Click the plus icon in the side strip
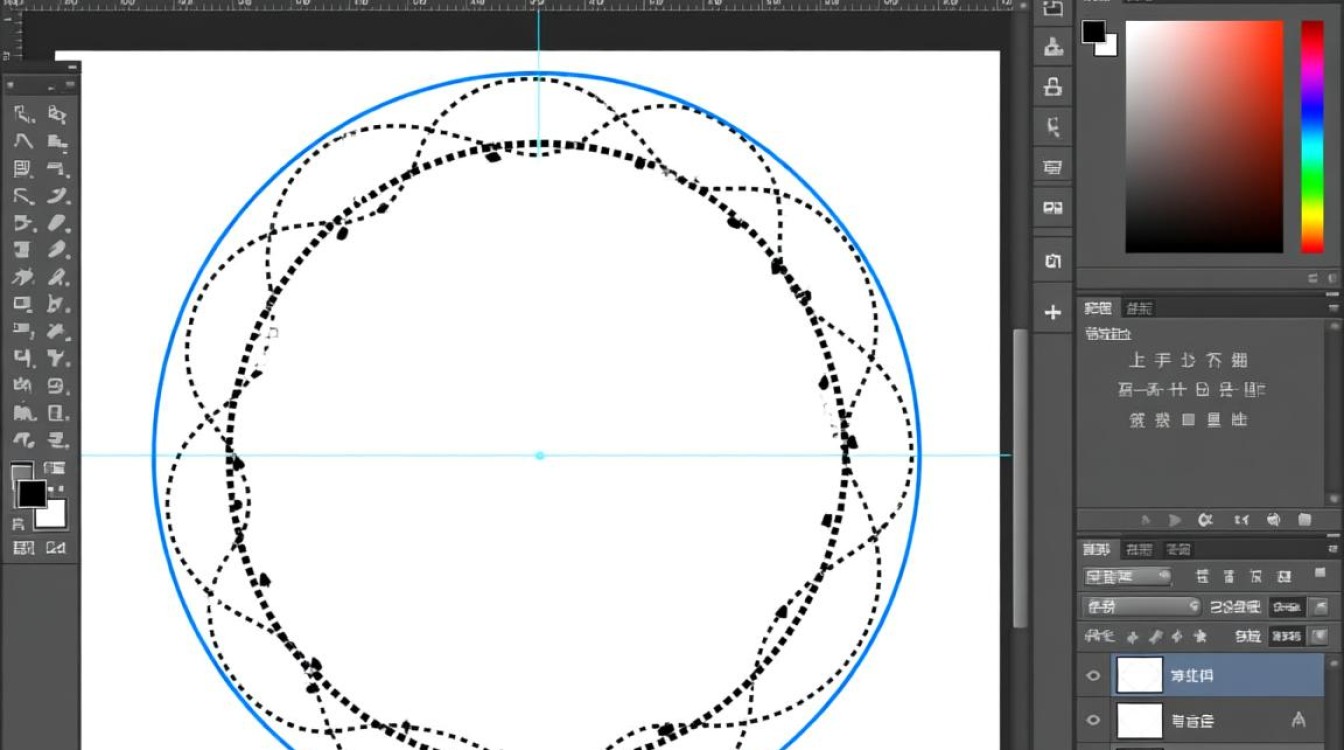 click(x=1052, y=313)
